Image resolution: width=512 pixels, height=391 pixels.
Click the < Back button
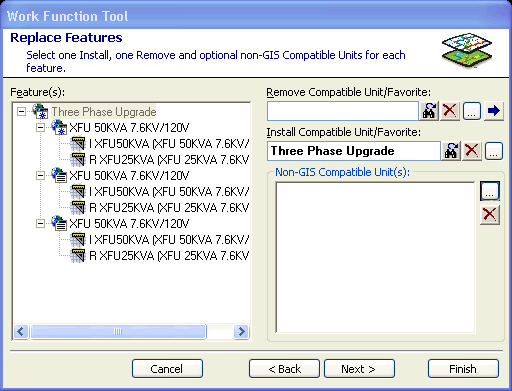coord(284,369)
